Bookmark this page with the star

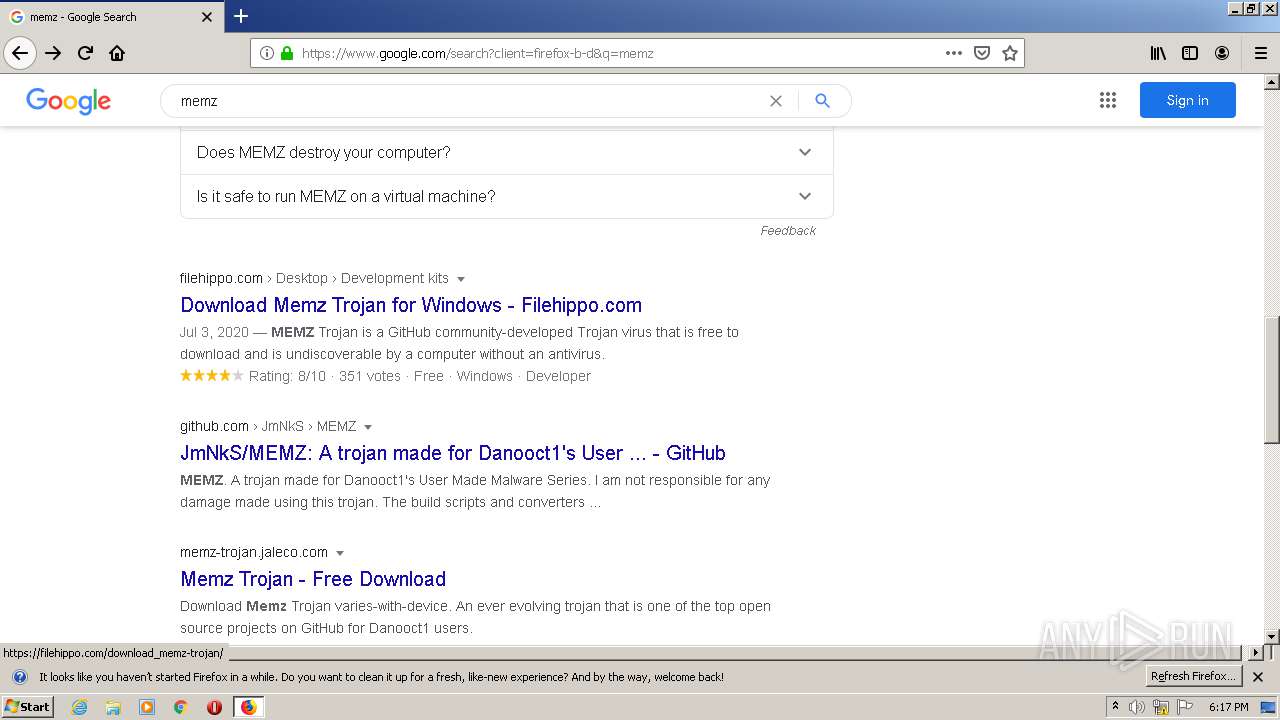tap(1010, 53)
